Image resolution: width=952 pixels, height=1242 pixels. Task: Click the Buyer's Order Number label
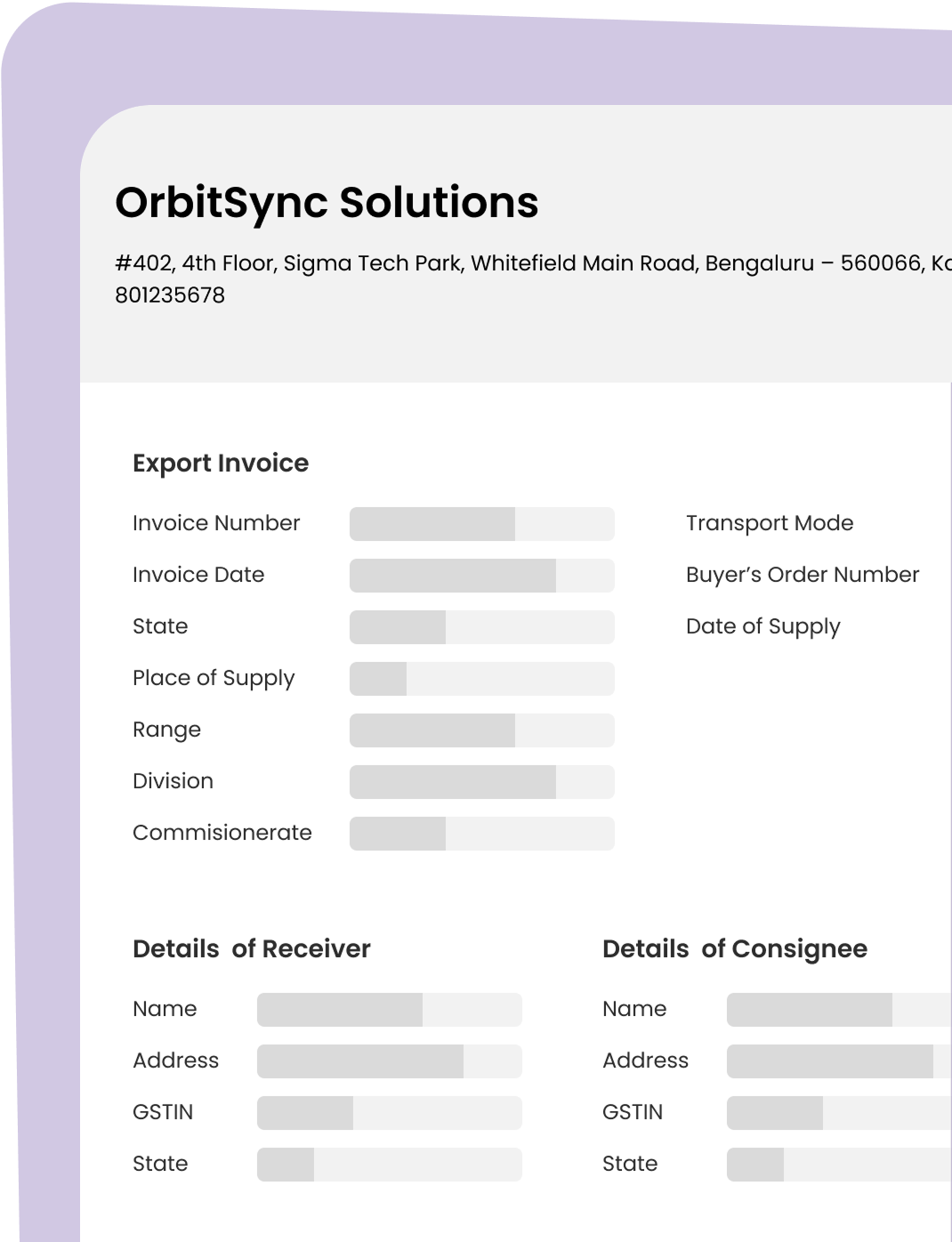click(802, 575)
